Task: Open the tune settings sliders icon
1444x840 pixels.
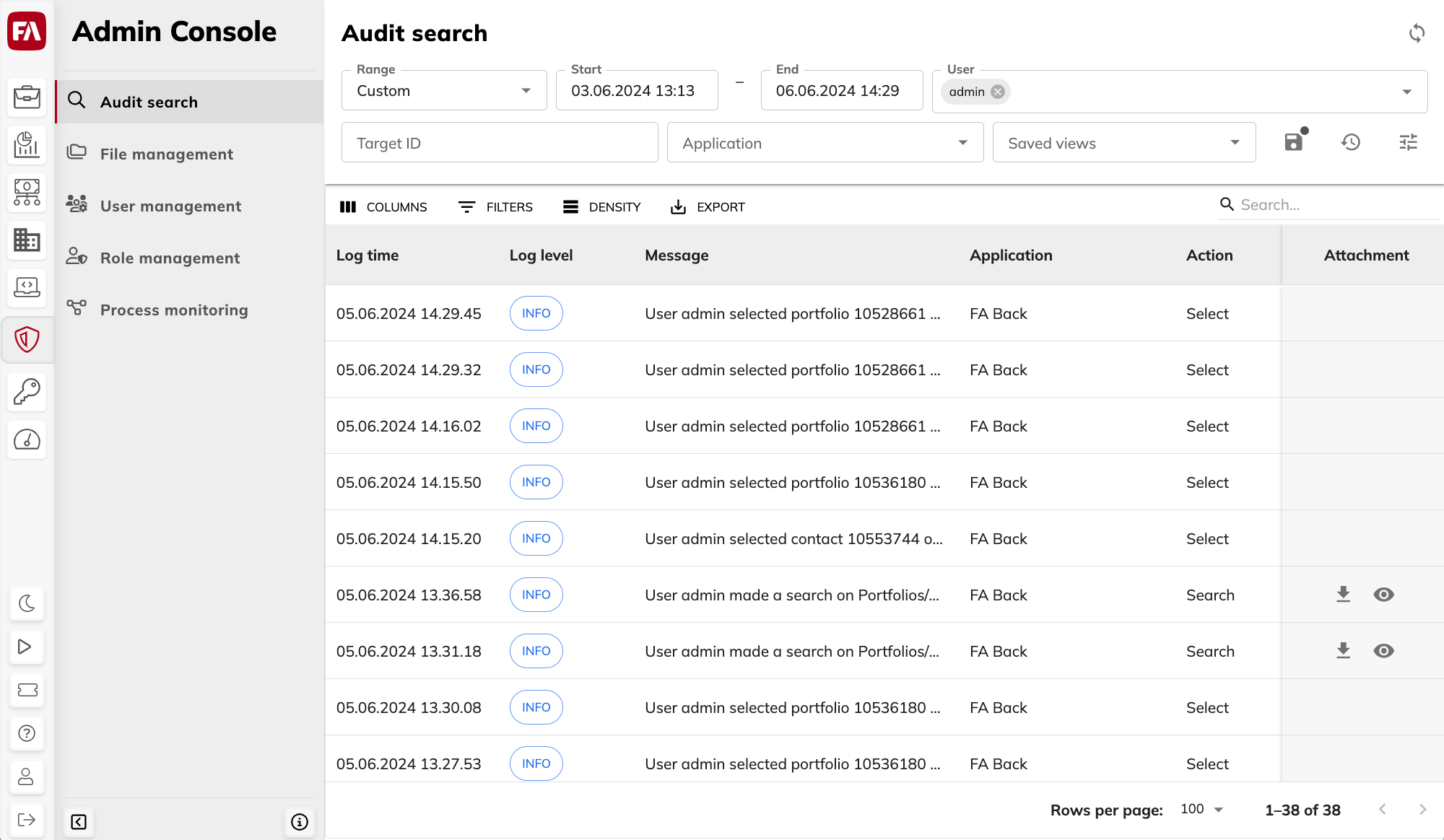Action: click(1409, 142)
